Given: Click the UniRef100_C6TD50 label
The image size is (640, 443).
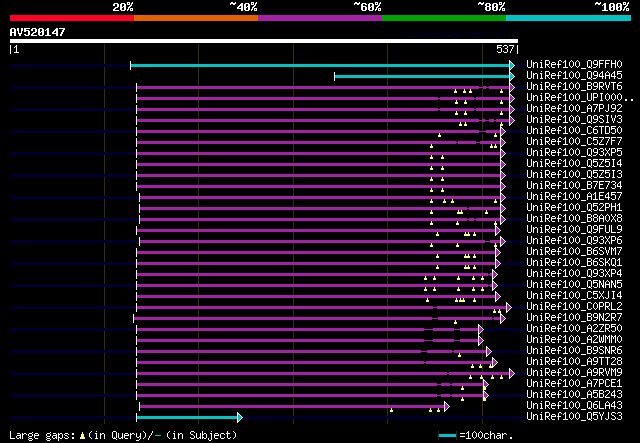Looking at the screenshot, I should (574, 131).
